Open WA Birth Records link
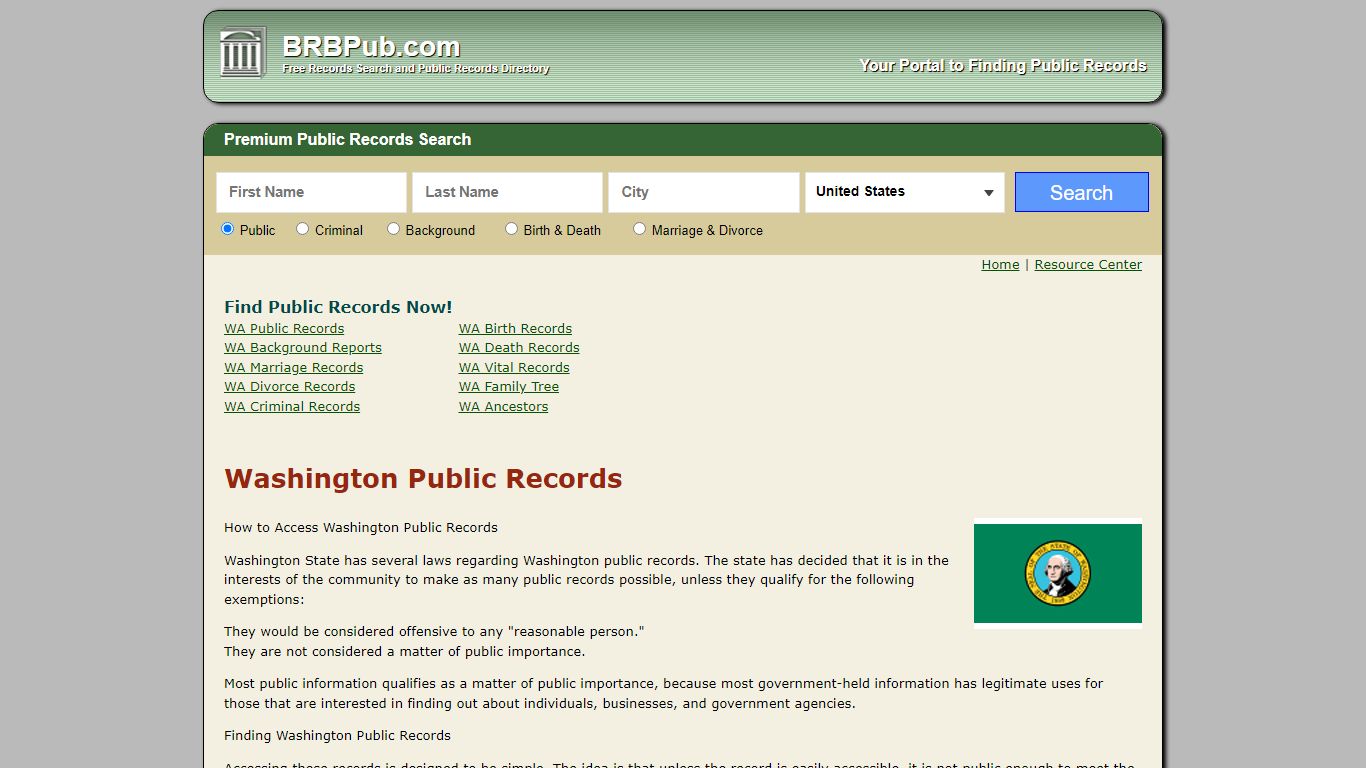The image size is (1366, 768). click(516, 329)
